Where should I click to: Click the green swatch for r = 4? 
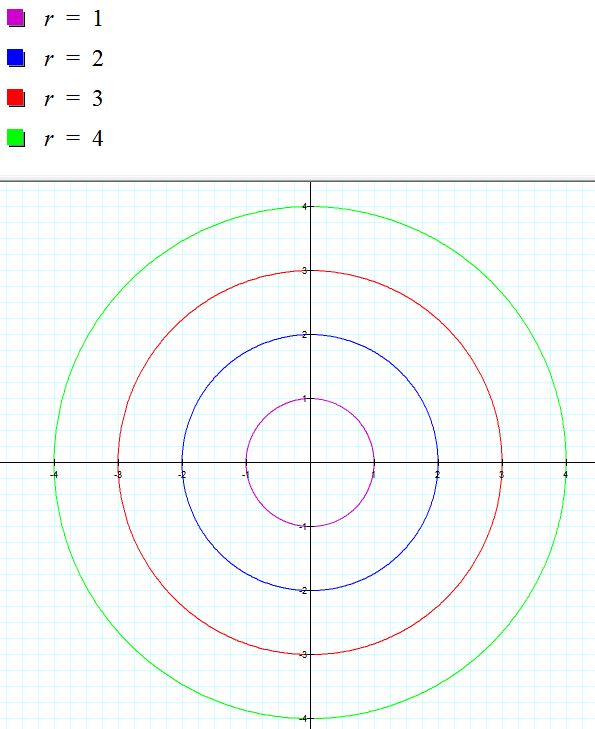(16, 138)
